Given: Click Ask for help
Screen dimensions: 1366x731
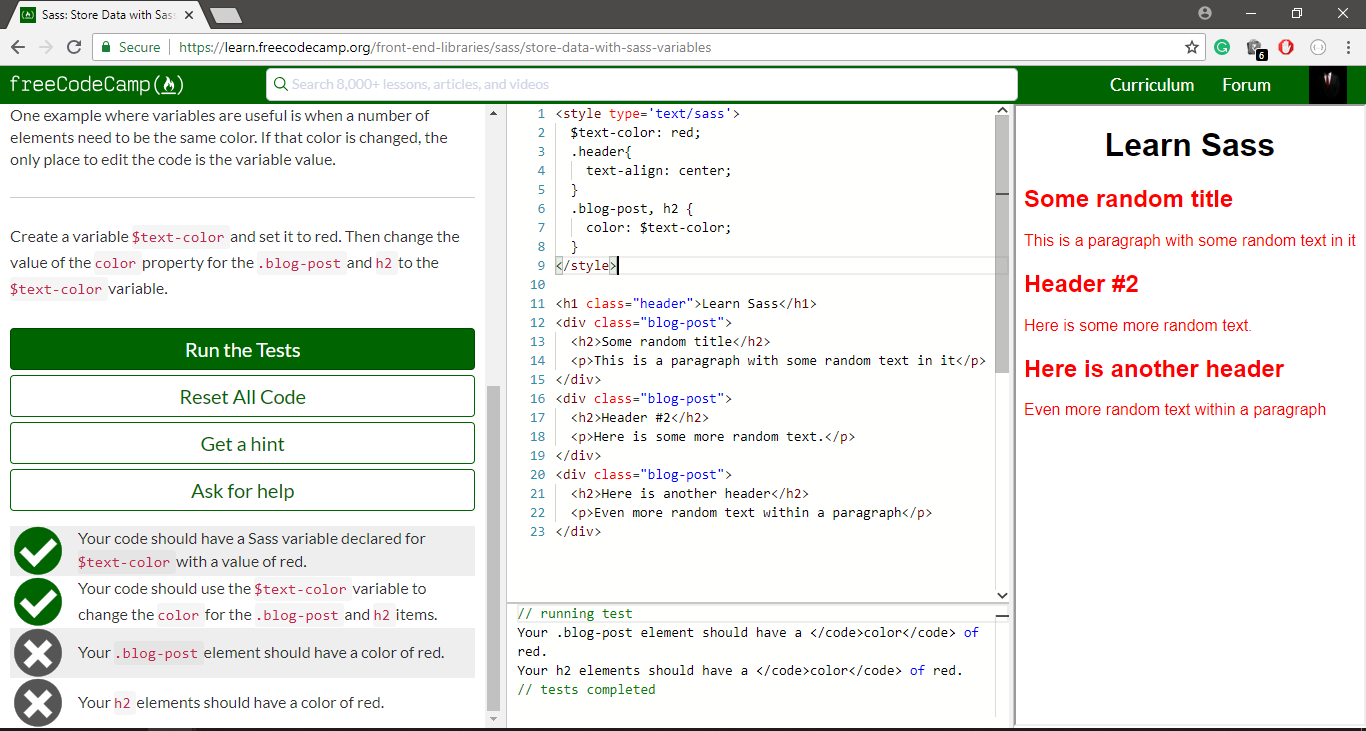Looking at the screenshot, I should pos(242,490).
